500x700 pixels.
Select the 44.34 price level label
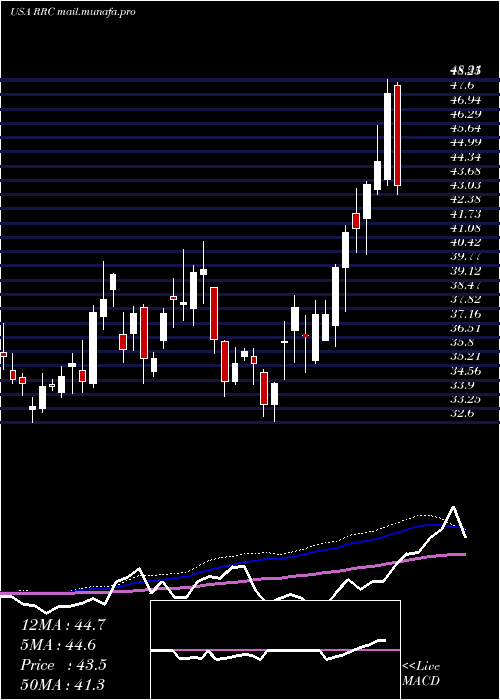pos(465,157)
